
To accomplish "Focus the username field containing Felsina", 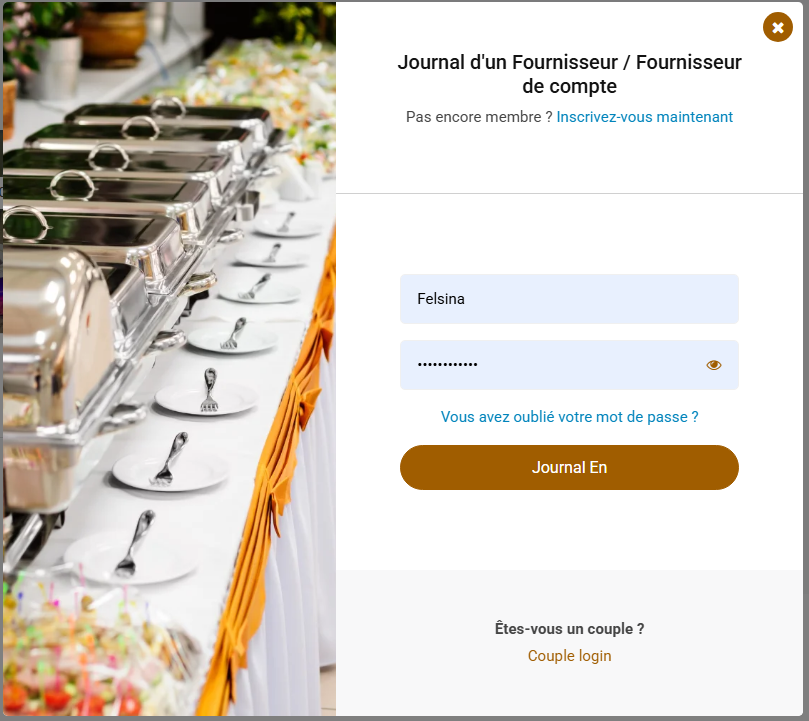I will point(569,299).
